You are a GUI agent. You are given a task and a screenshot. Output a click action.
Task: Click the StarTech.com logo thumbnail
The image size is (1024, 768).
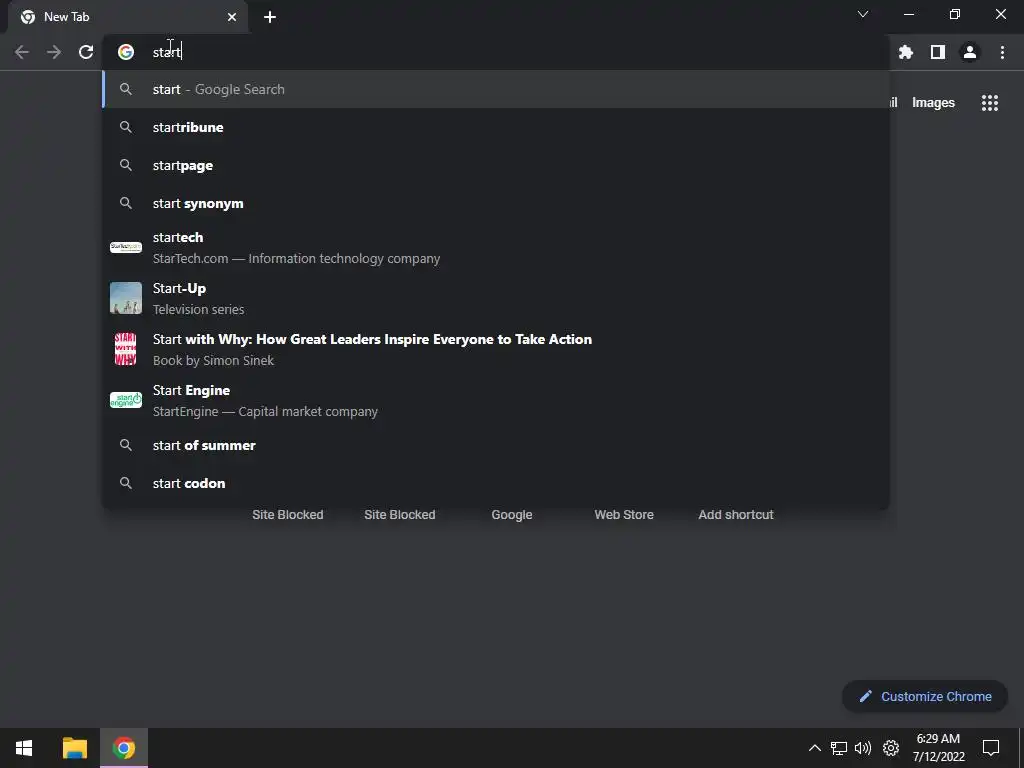tap(126, 248)
